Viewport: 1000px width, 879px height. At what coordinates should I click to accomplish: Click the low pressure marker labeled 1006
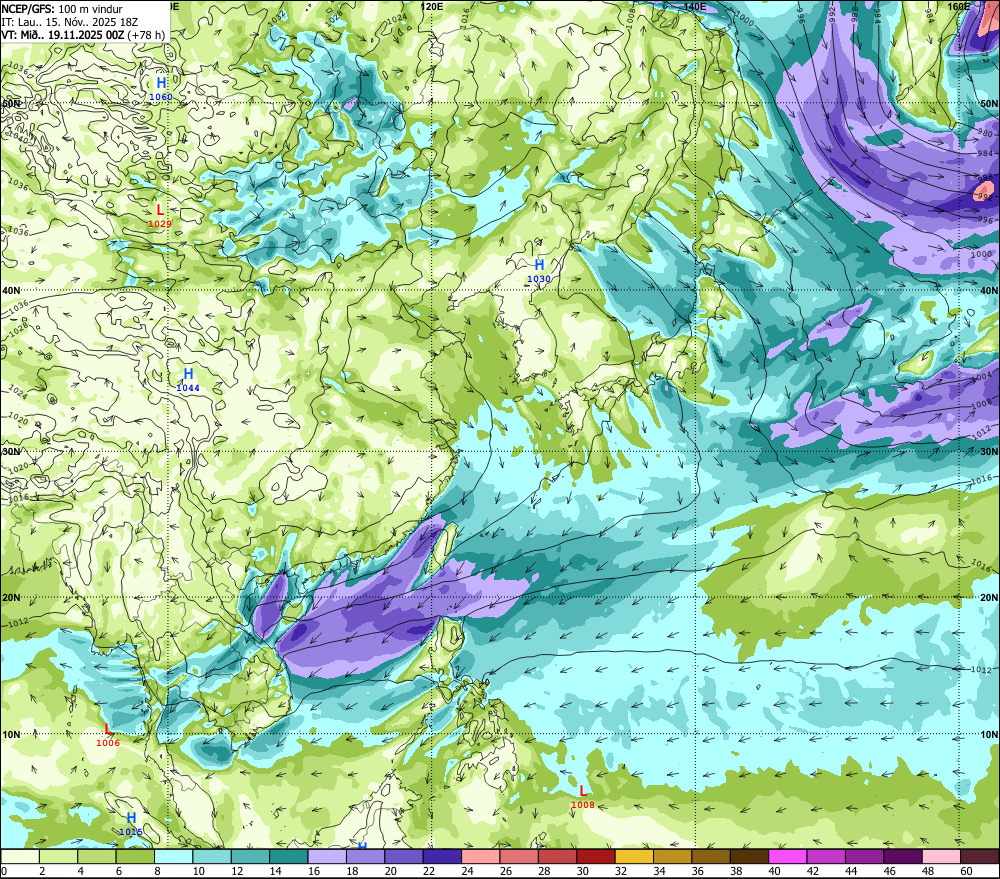[x=108, y=734]
